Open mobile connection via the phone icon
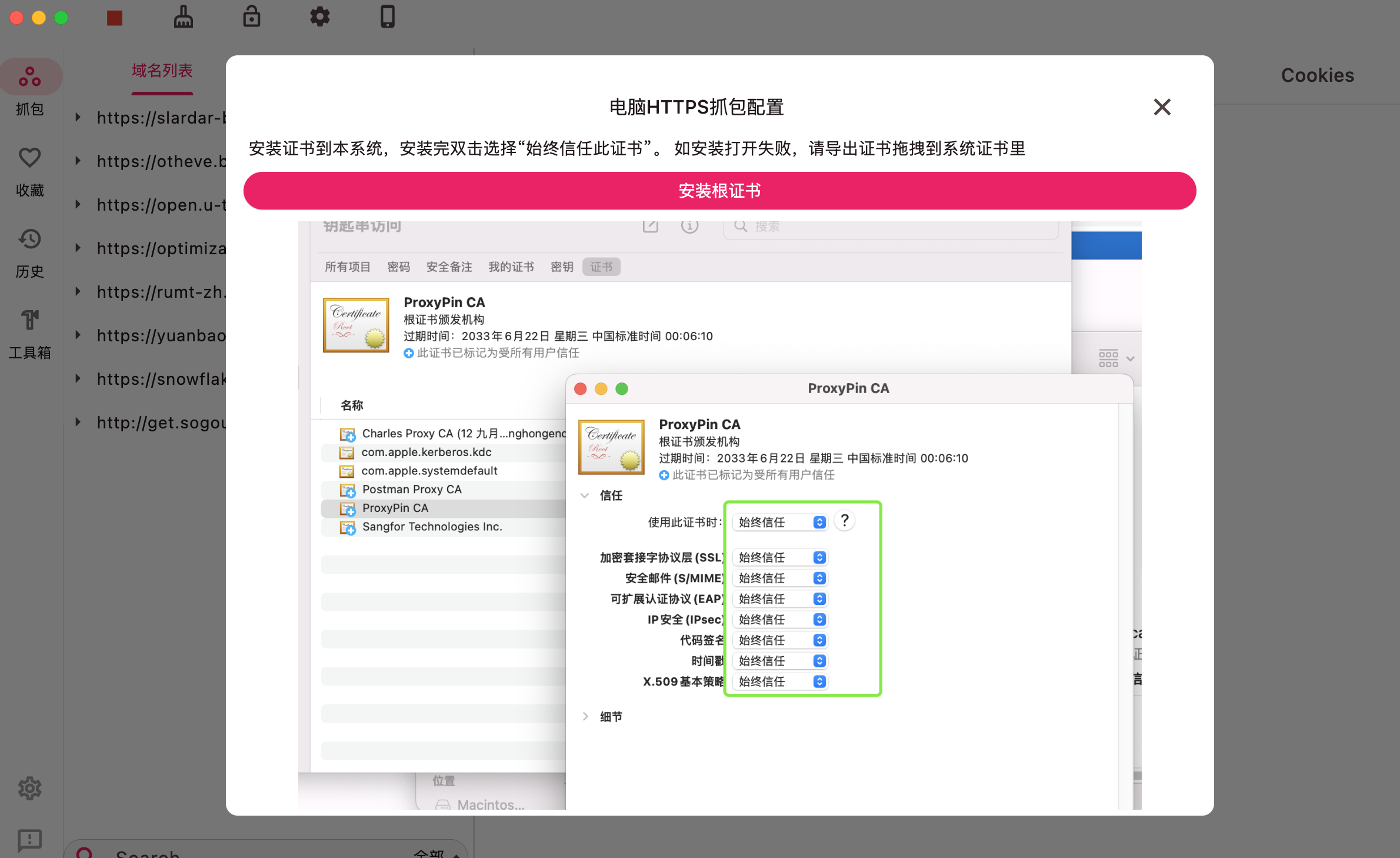The height and width of the screenshot is (858, 1400). coord(387,16)
